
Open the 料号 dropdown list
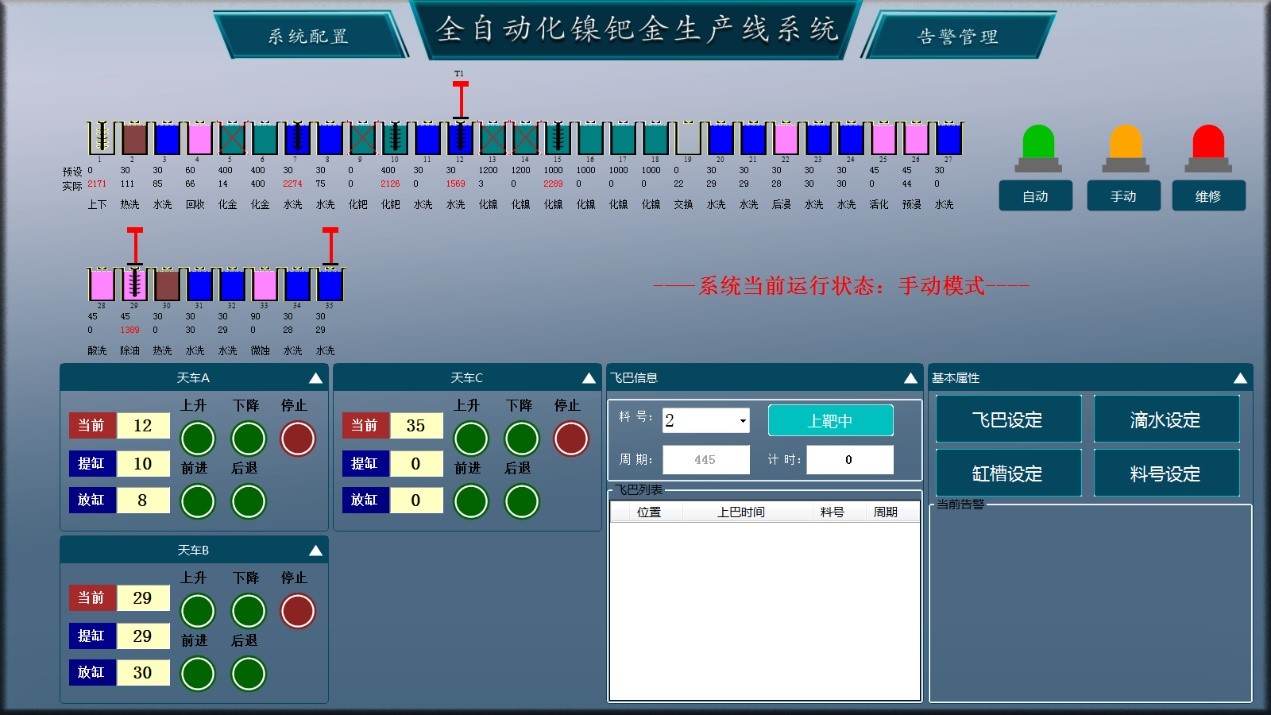pos(743,421)
